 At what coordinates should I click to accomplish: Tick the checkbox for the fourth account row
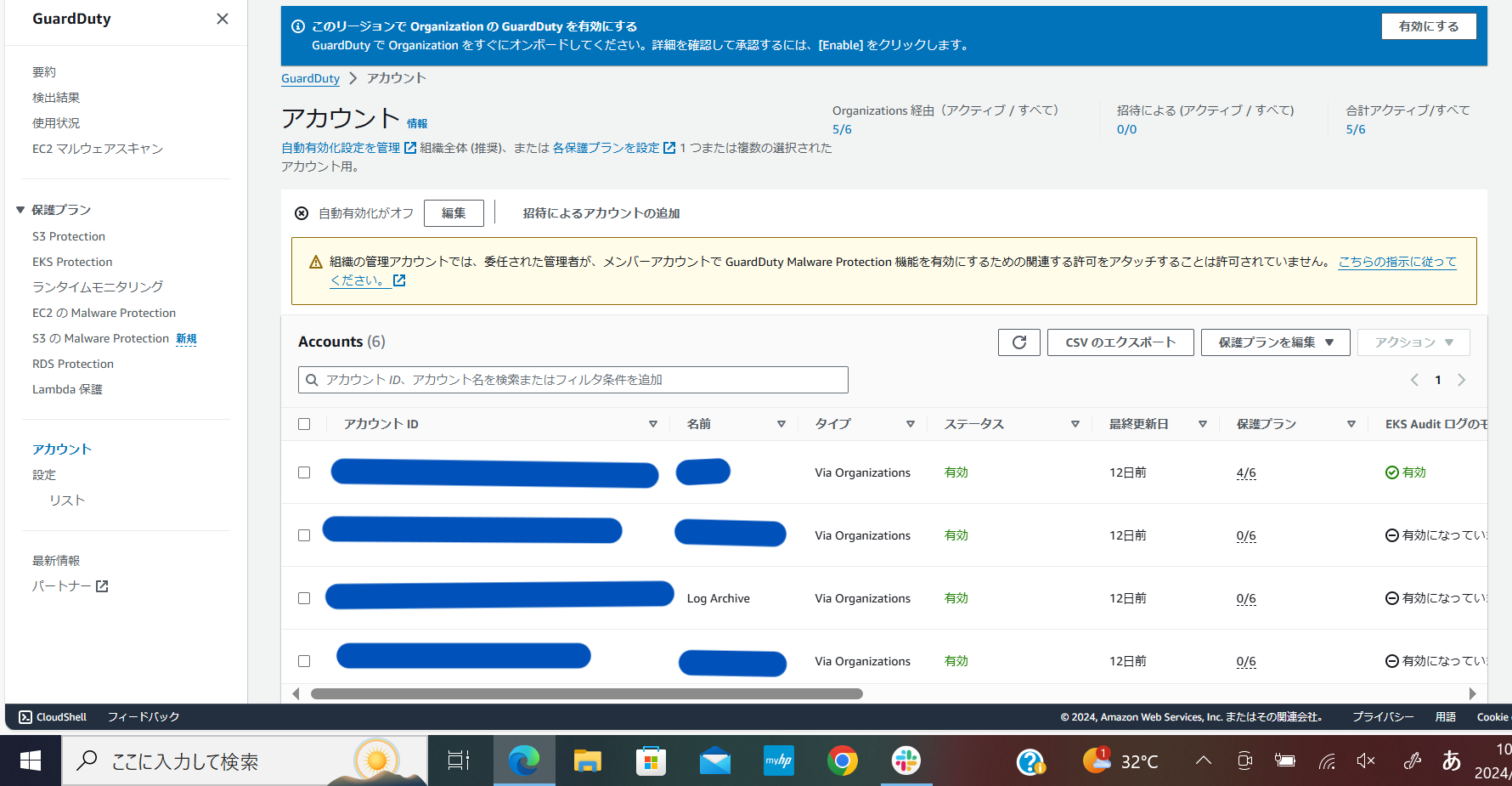click(304, 661)
